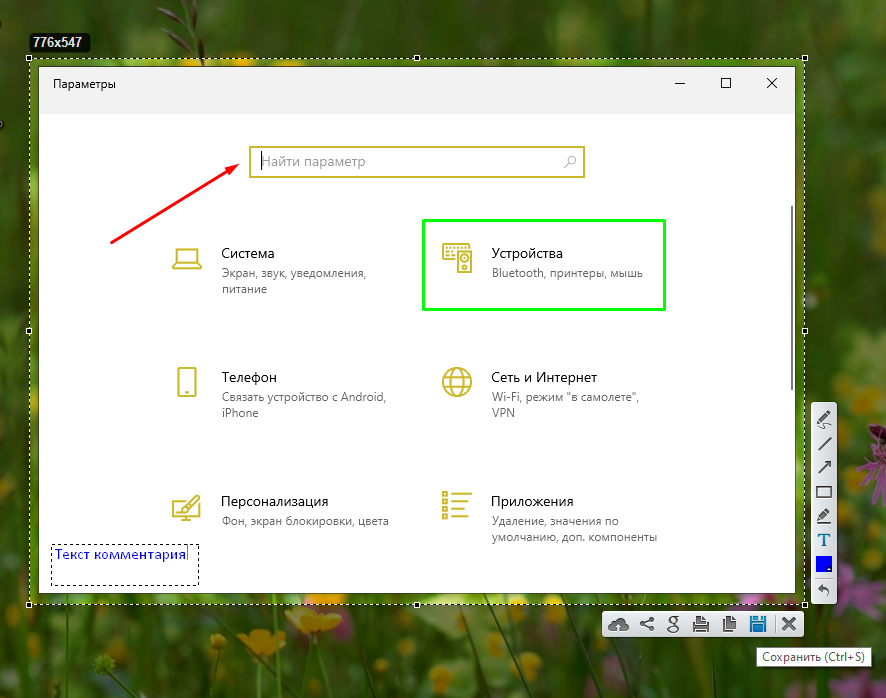Click the Share icon
The width and height of the screenshot is (886, 698).
[647, 625]
